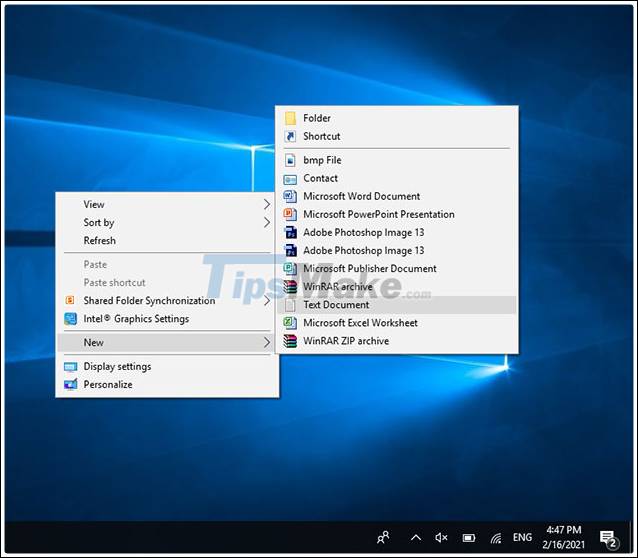Click the PowerPoint Presentation icon
This screenshot has width=638, height=558.
[290, 214]
